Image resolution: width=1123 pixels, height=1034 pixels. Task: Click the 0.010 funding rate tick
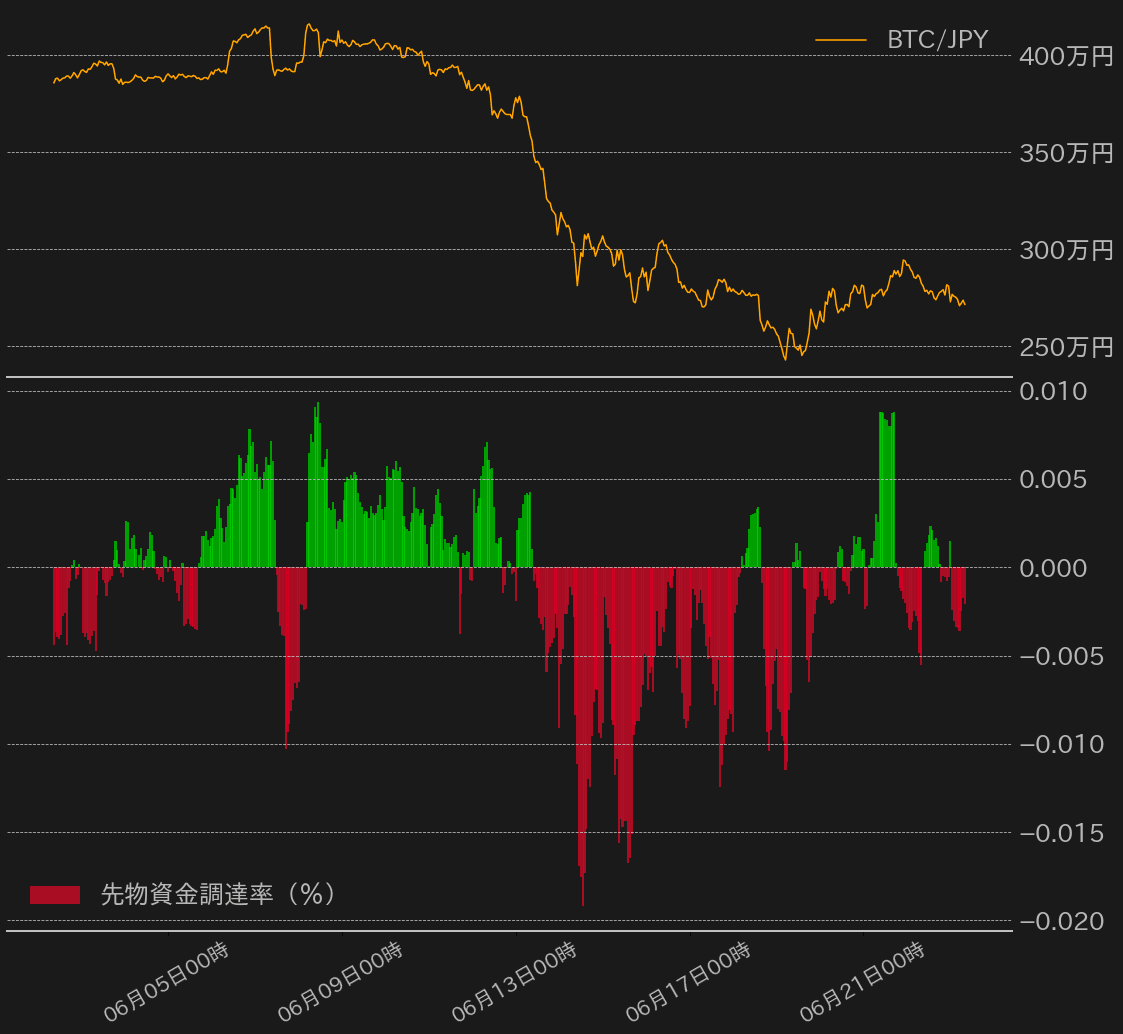(1053, 392)
